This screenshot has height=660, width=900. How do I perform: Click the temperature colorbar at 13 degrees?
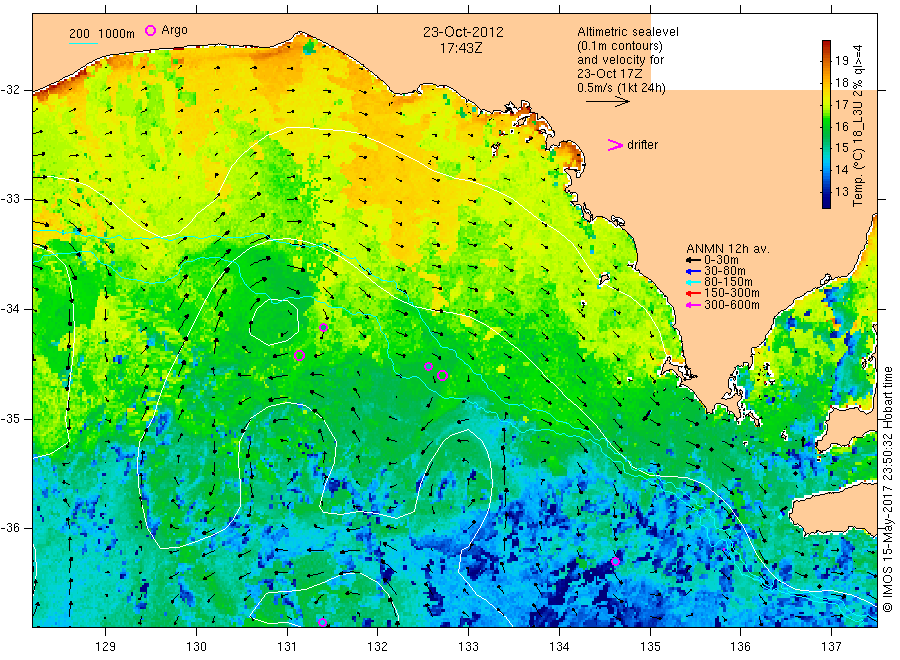point(827,192)
